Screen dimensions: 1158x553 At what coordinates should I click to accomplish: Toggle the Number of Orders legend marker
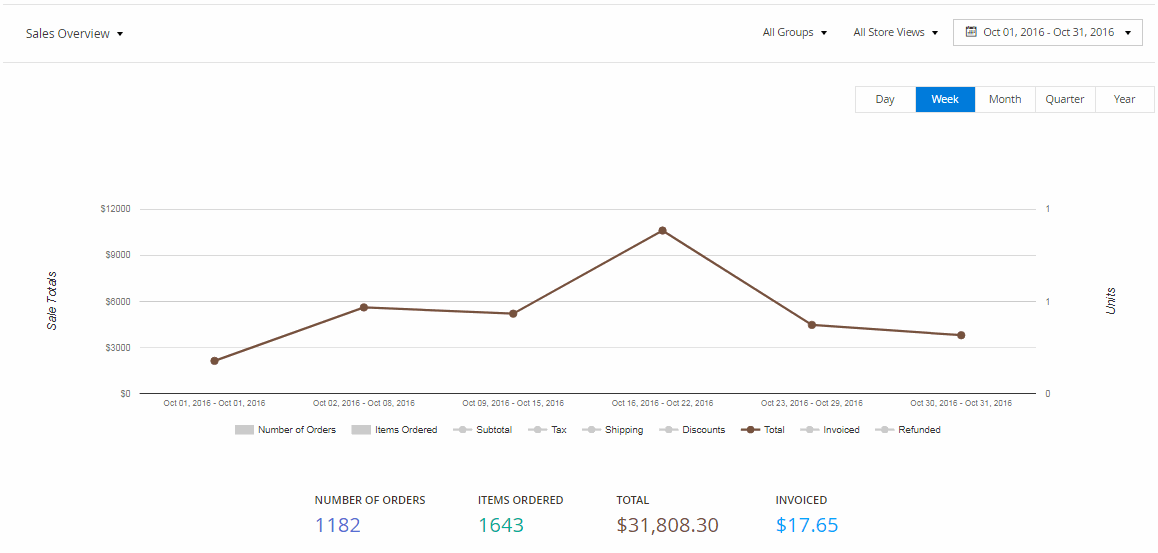[x=244, y=430]
